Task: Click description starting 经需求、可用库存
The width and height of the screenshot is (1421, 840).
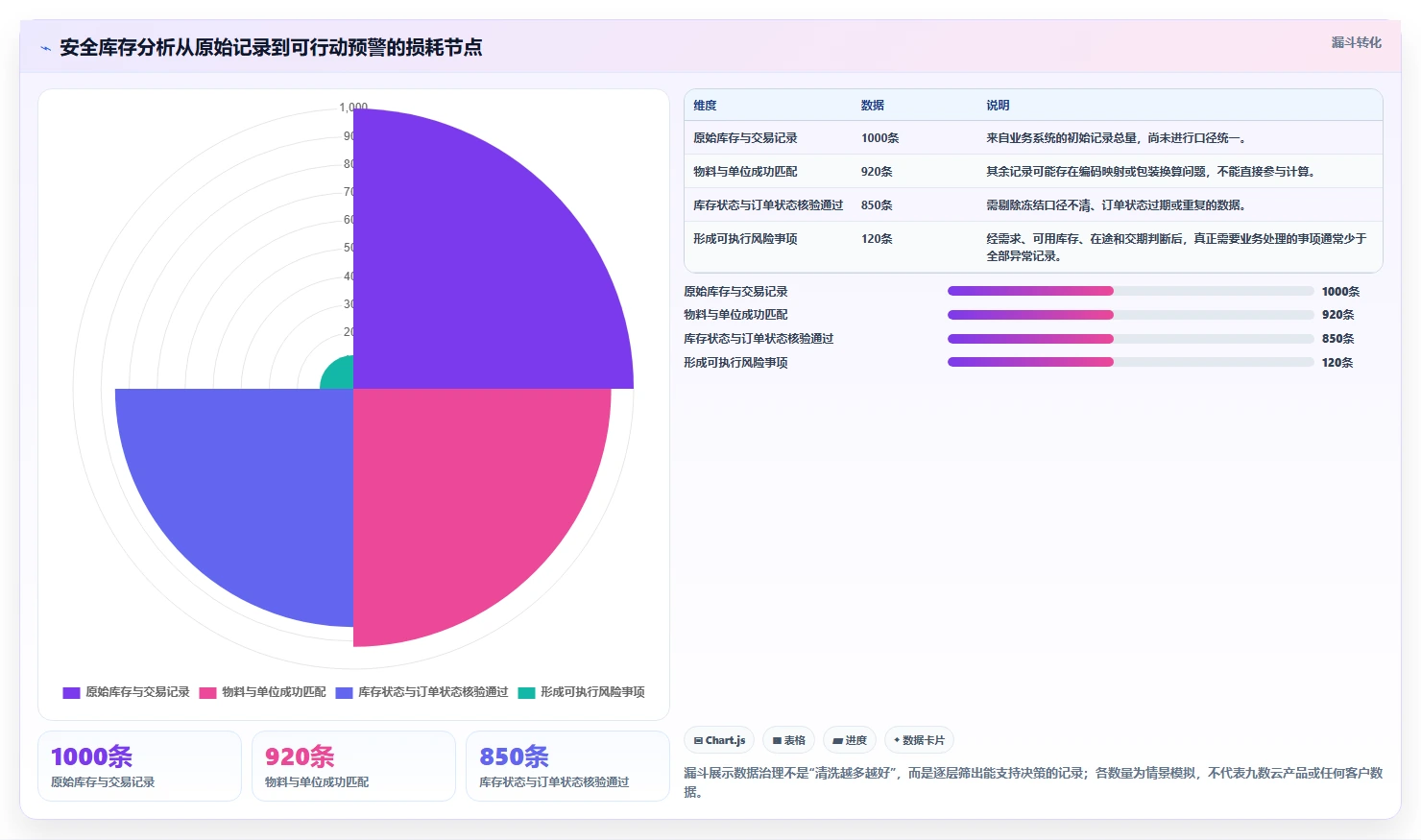Action: click(x=1176, y=248)
